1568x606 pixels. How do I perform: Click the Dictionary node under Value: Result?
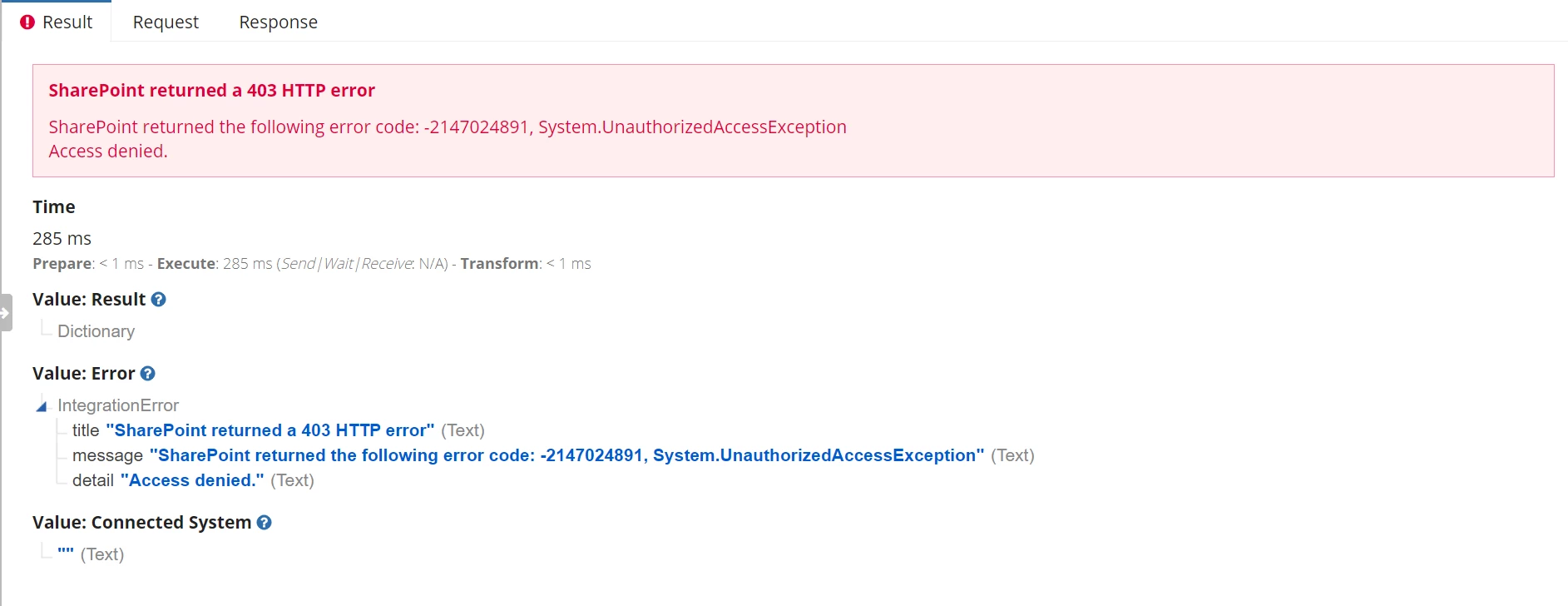[x=96, y=331]
